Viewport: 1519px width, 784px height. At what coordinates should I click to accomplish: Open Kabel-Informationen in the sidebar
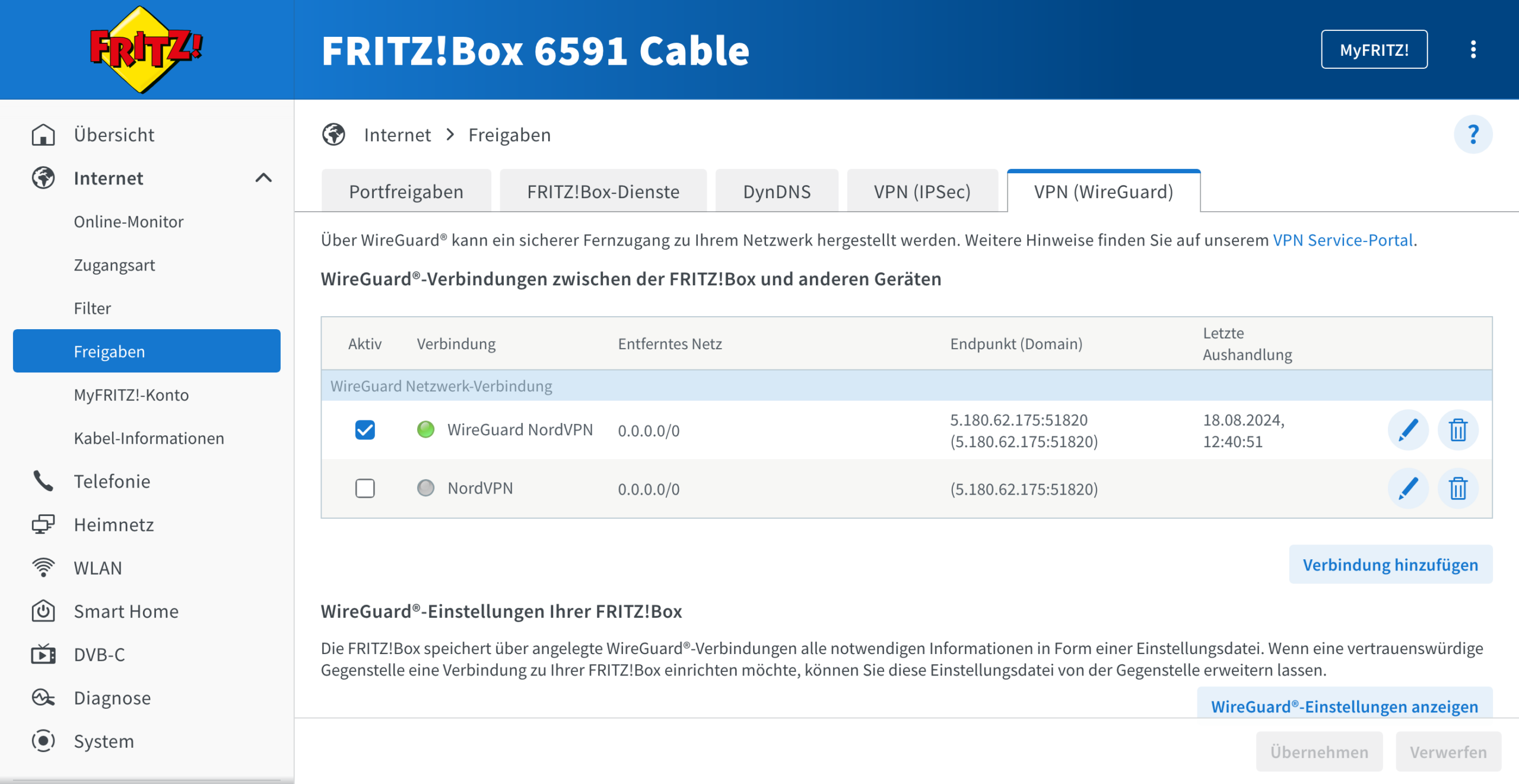[149, 438]
